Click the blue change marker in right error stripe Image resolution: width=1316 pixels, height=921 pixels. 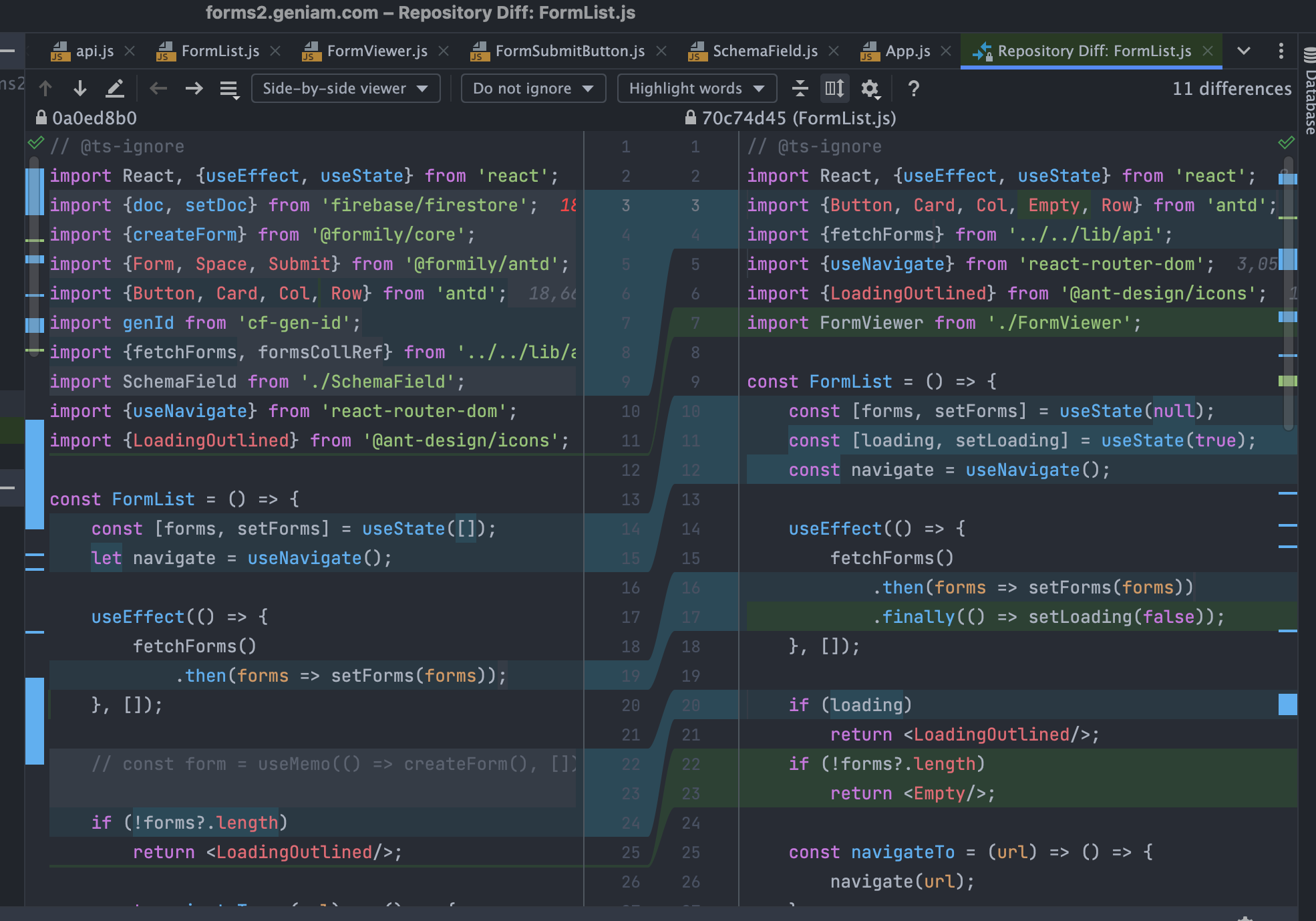[x=1287, y=704]
